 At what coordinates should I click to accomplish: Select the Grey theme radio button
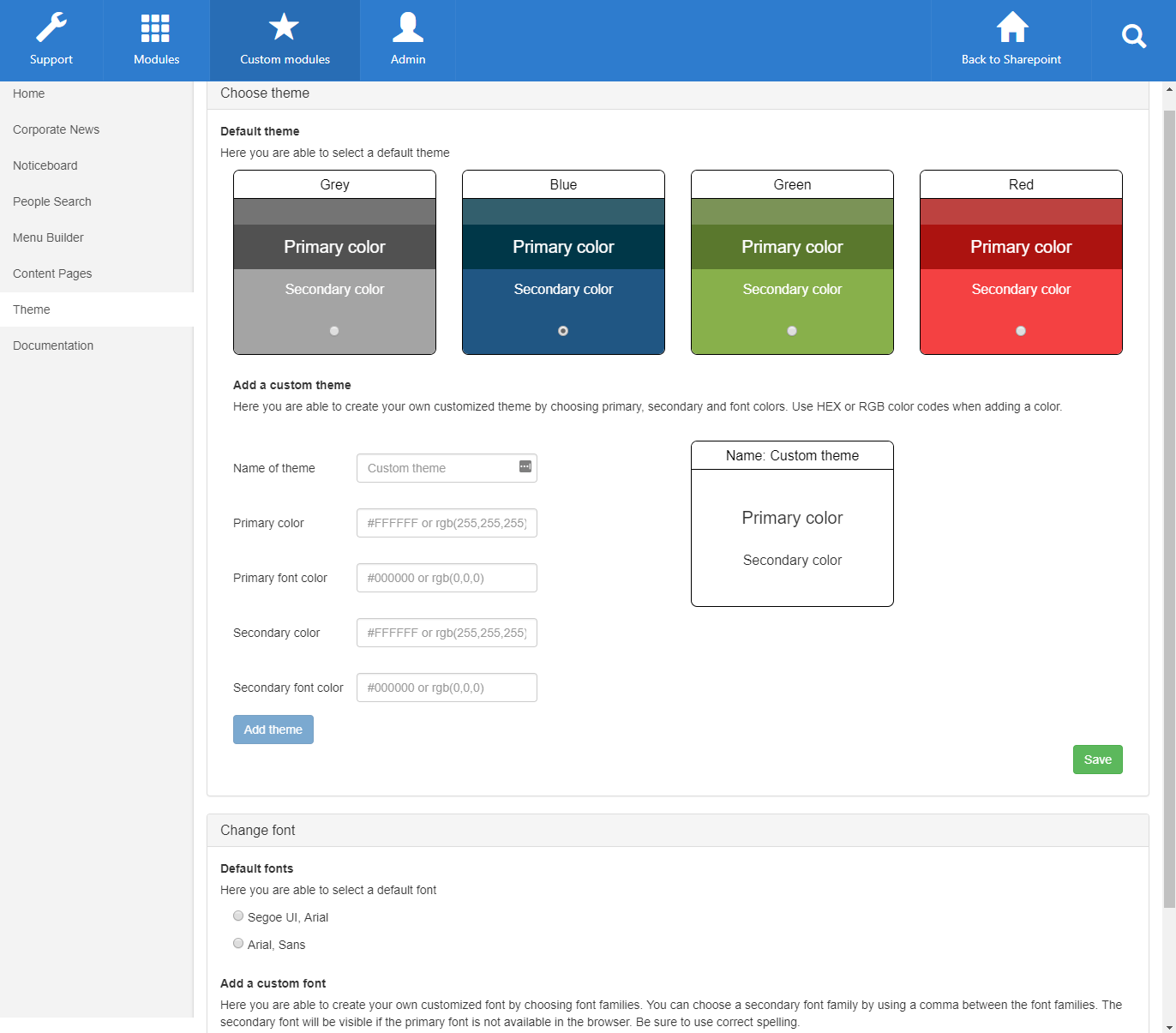coord(334,331)
